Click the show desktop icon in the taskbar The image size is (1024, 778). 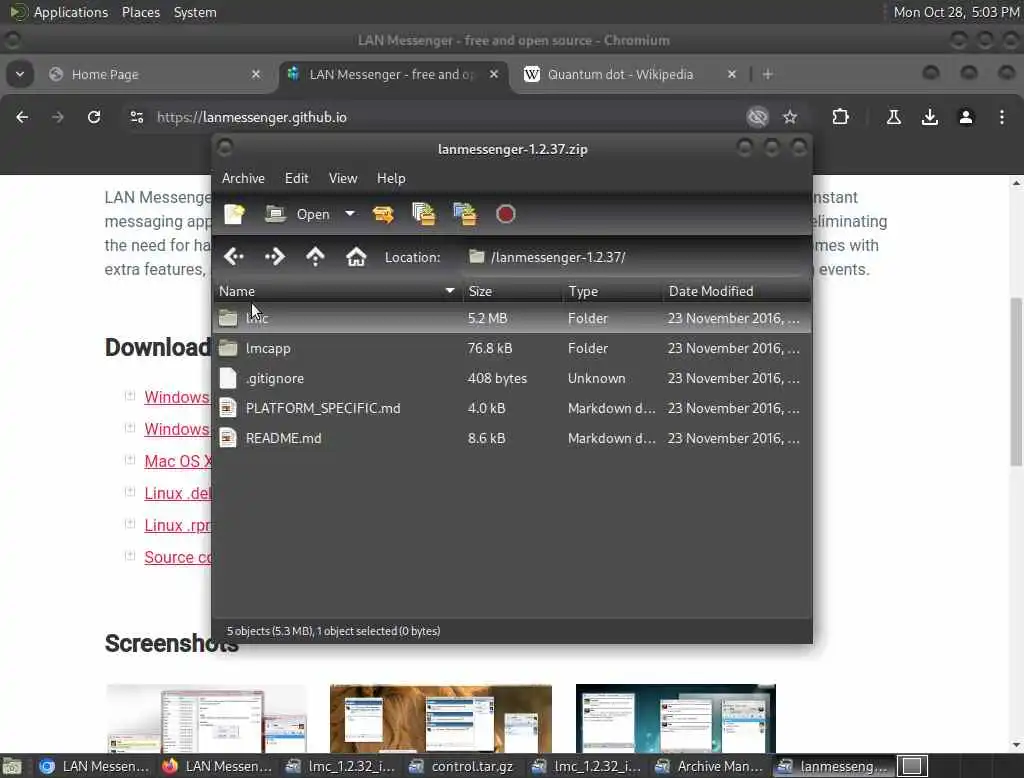pos(12,766)
